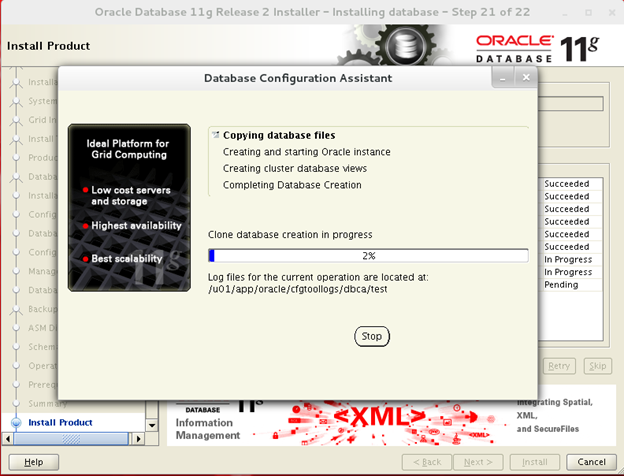Click the disabled Install button

(534, 462)
